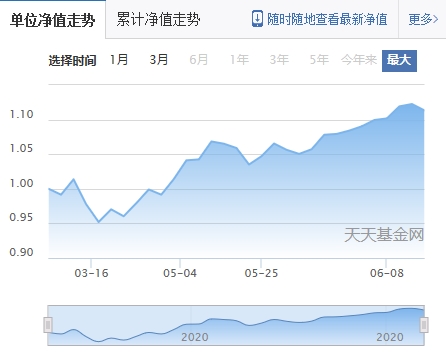Click the mobile download phone icon
Viewport: 446px width, 362px height.
click(x=257, y=19)
